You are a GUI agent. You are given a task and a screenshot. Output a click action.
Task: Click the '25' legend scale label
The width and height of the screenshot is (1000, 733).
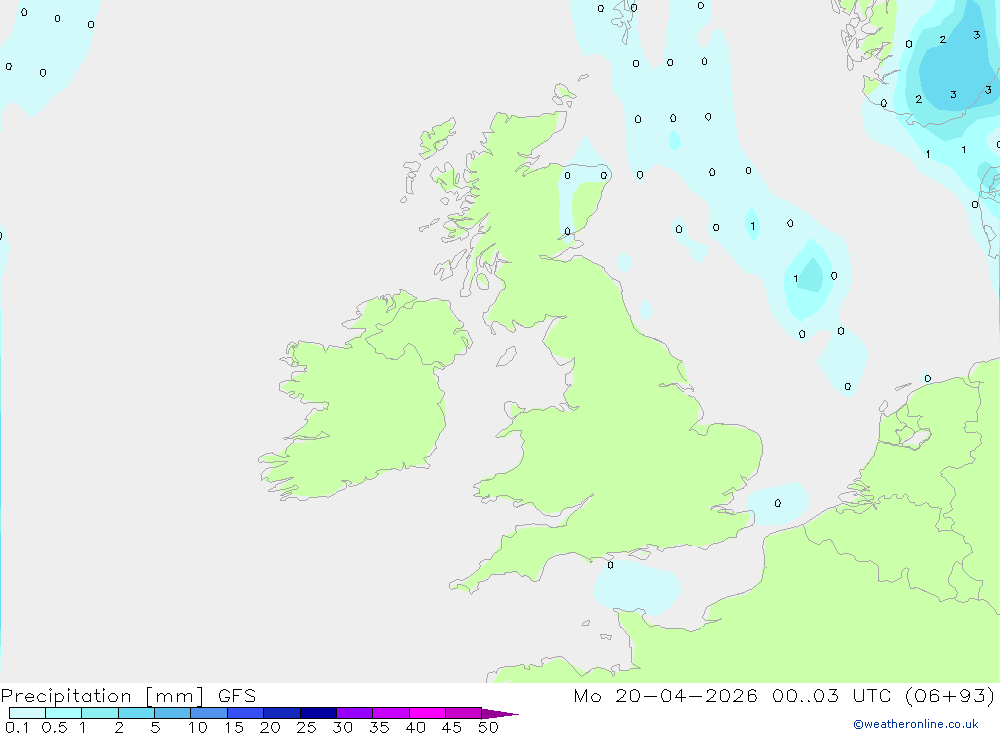[306, 727]
